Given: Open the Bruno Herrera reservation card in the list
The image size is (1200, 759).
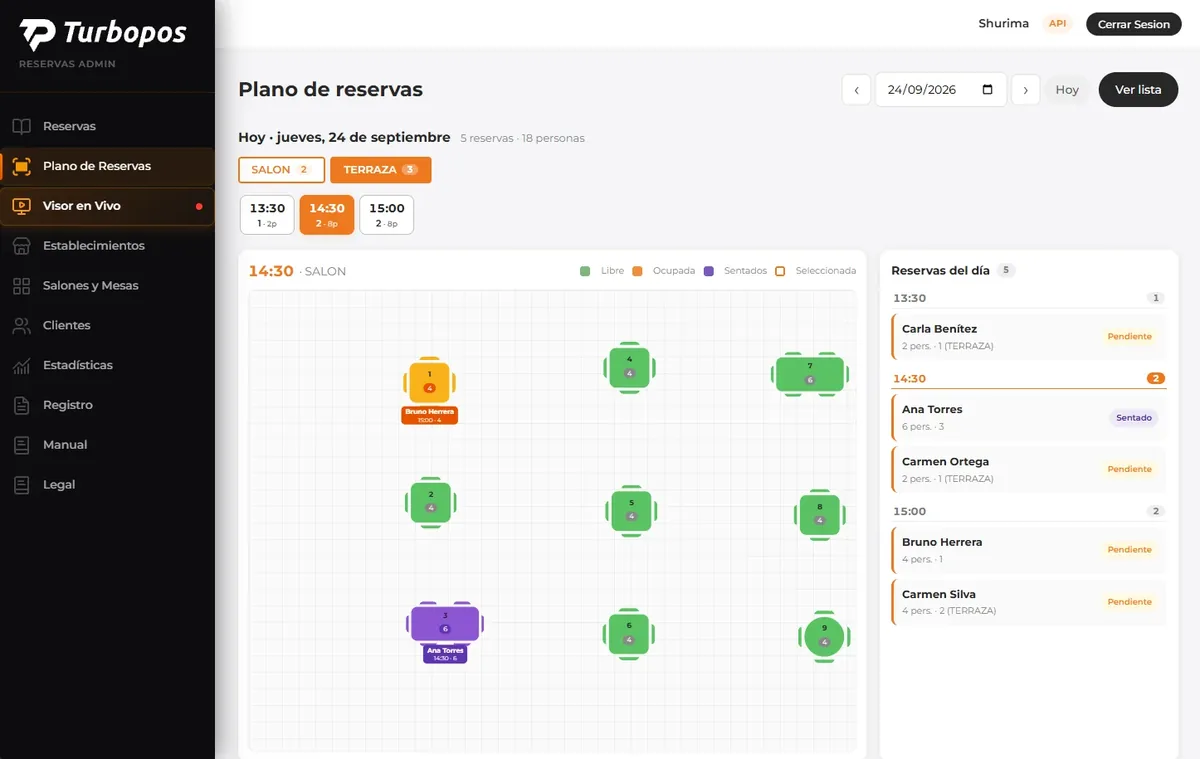Looking at the screenshot, I should pos(1028,550).
